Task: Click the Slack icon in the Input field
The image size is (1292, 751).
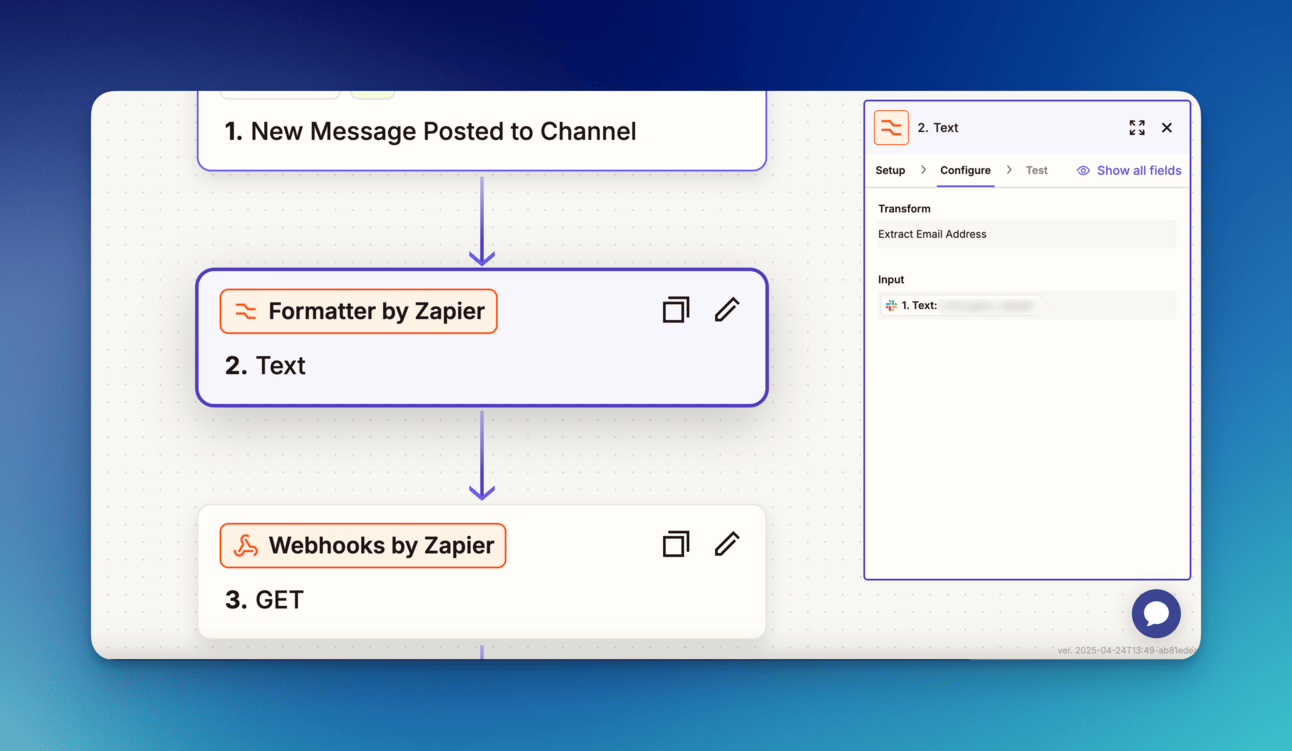Action: (891, 306)
